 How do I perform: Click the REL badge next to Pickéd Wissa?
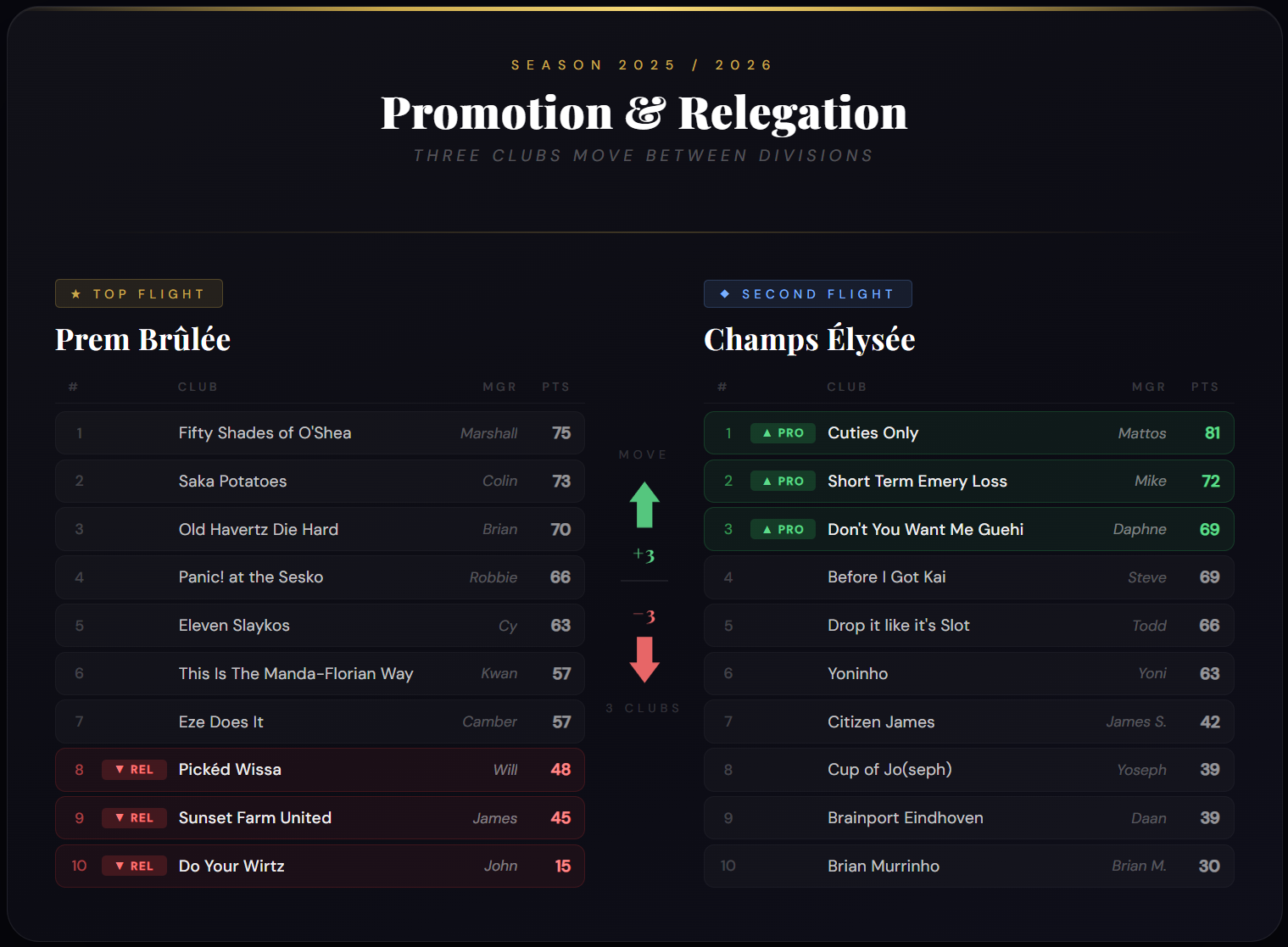pos(134,770)
